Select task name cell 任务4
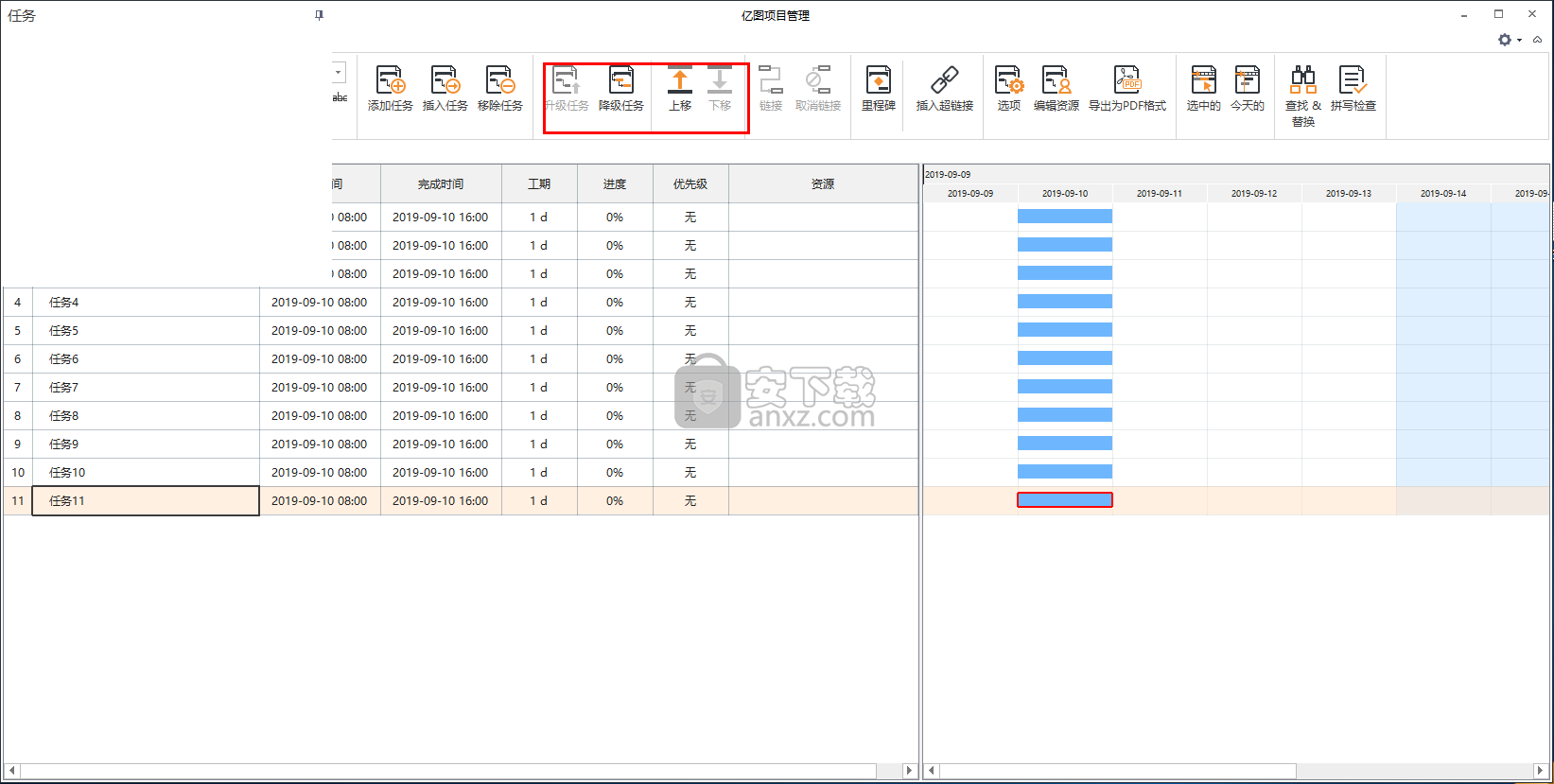This screenshot has height=784, width=1554. pos(146,302)
